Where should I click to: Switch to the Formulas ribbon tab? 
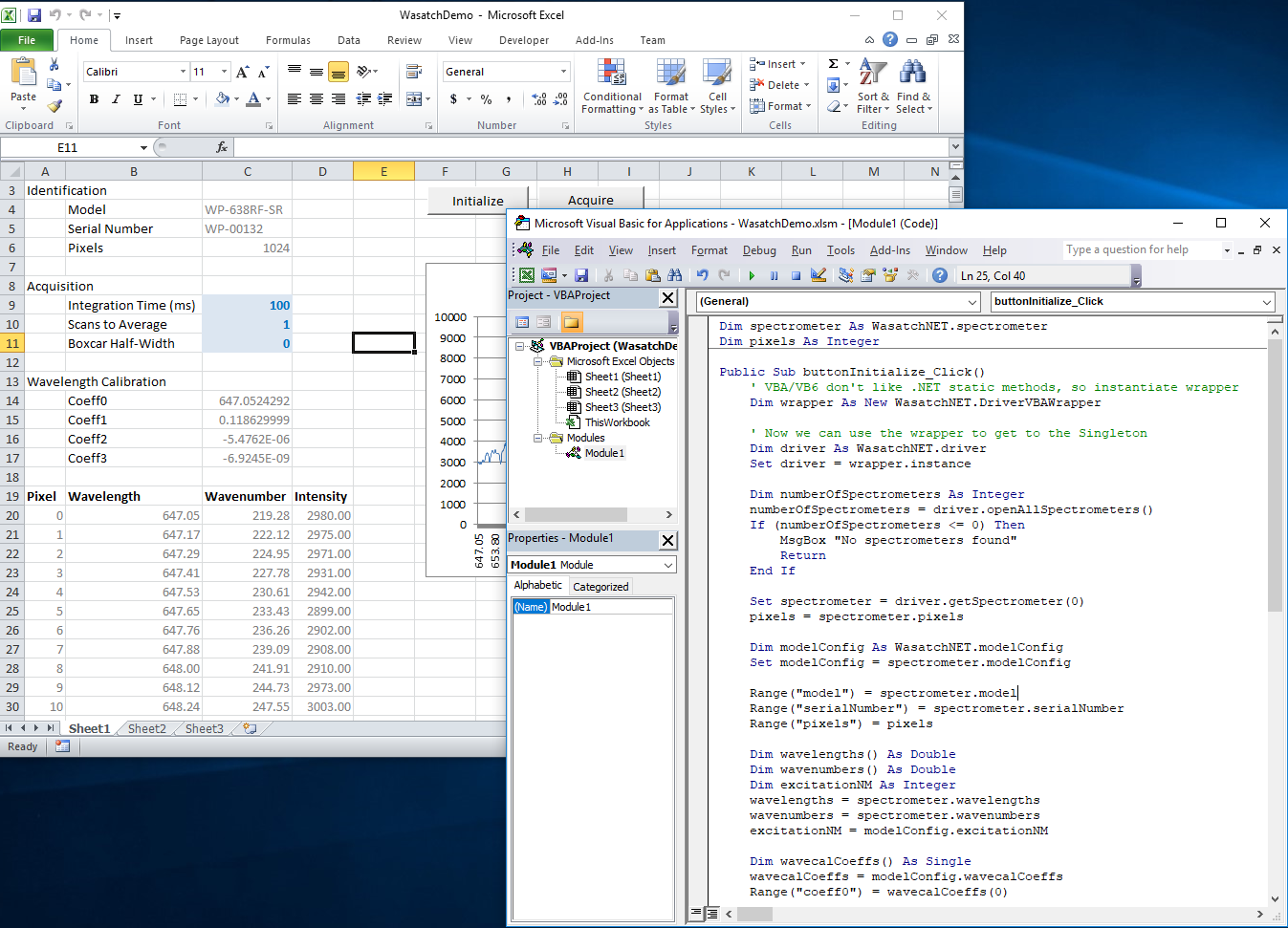288,40
